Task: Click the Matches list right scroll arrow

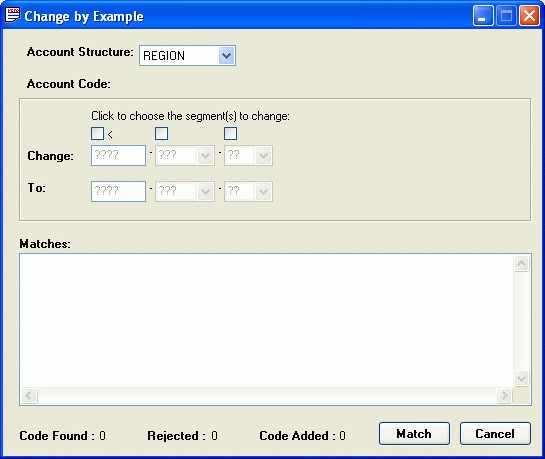Action: tap(504, 395)
